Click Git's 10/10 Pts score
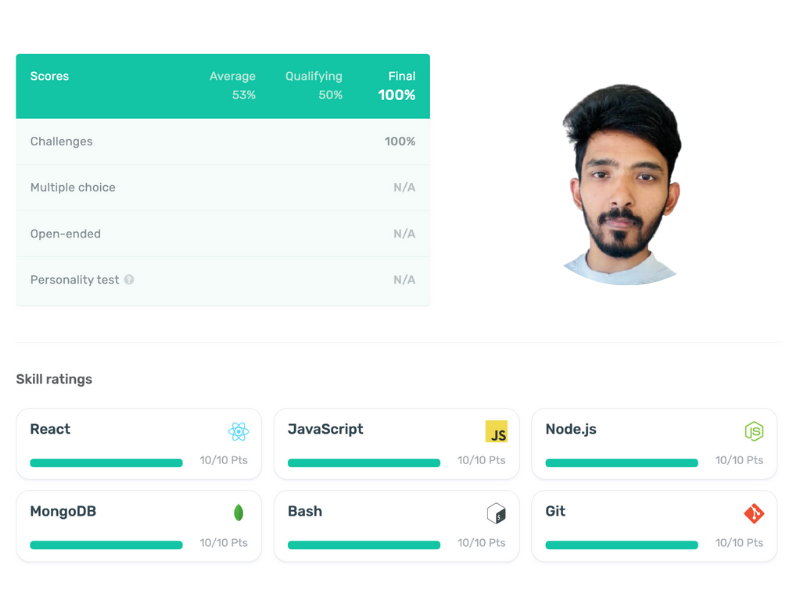The height and width of the screenshot is (600, 800). (739, 543)
